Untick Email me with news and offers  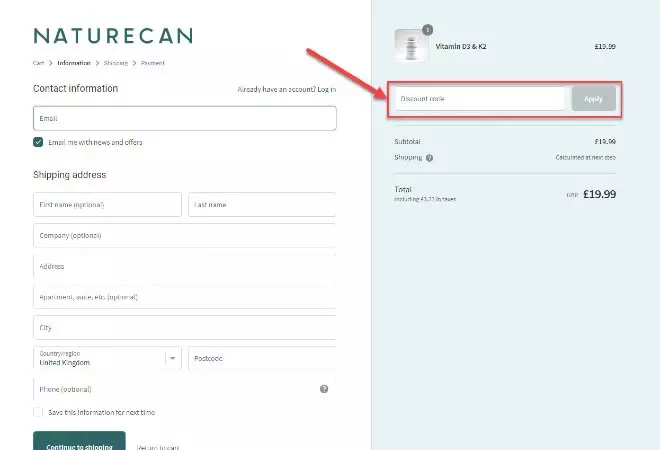pos(38,142)
